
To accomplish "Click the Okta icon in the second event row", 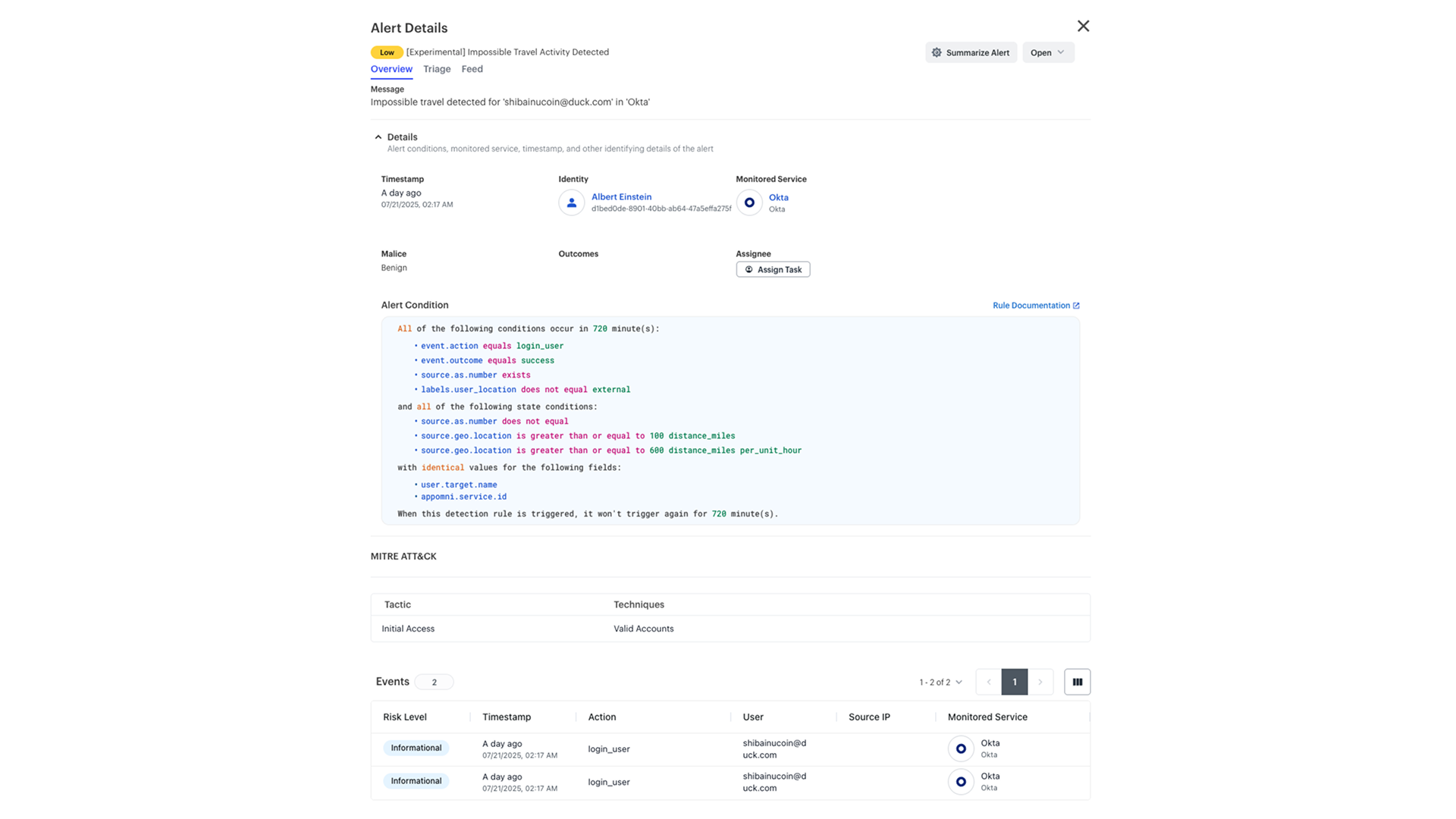I will (x=961, y=781).
